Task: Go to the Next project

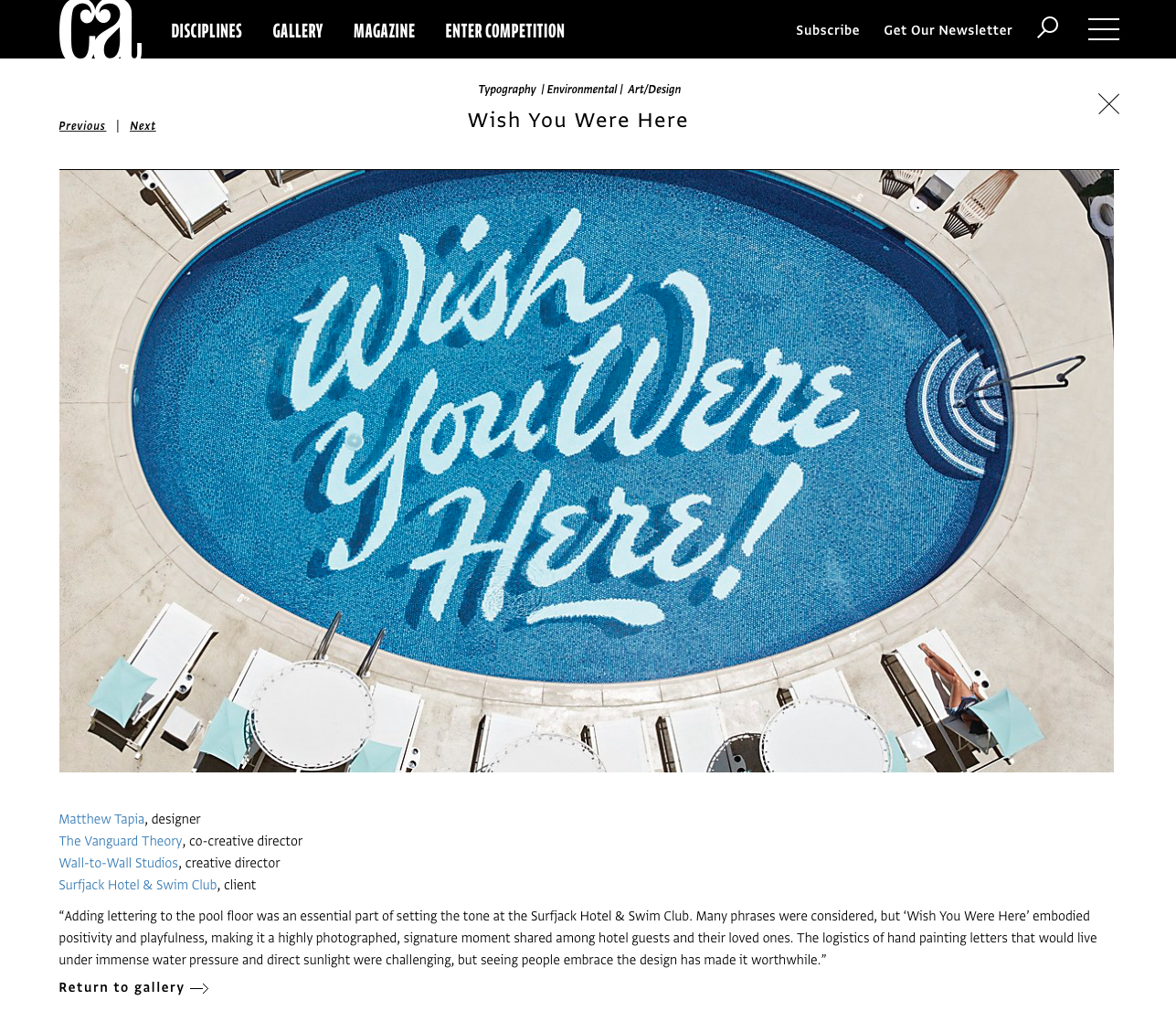Action: coord(143,126)
